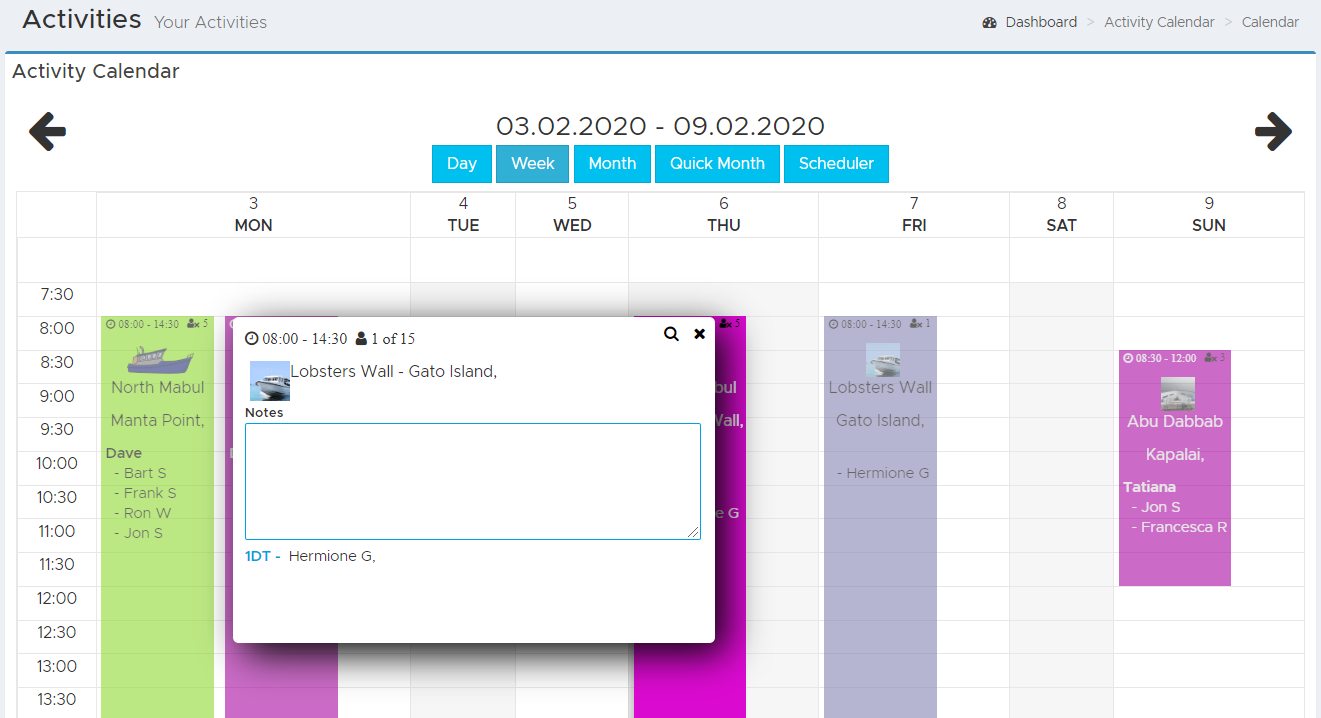Click the Dashboard gauge icon in the breadcrumb
This screenshot has height=718, width=1321.
990,22
